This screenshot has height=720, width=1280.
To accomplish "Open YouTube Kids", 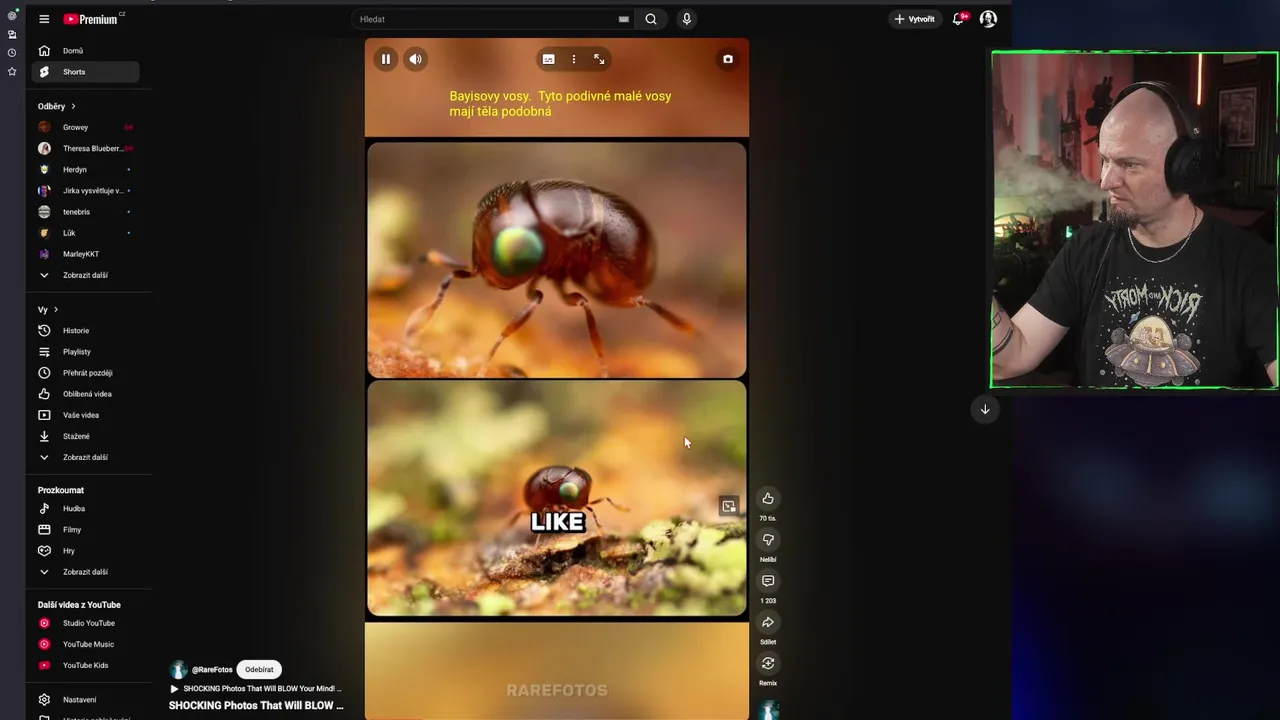I will point(85,665).
